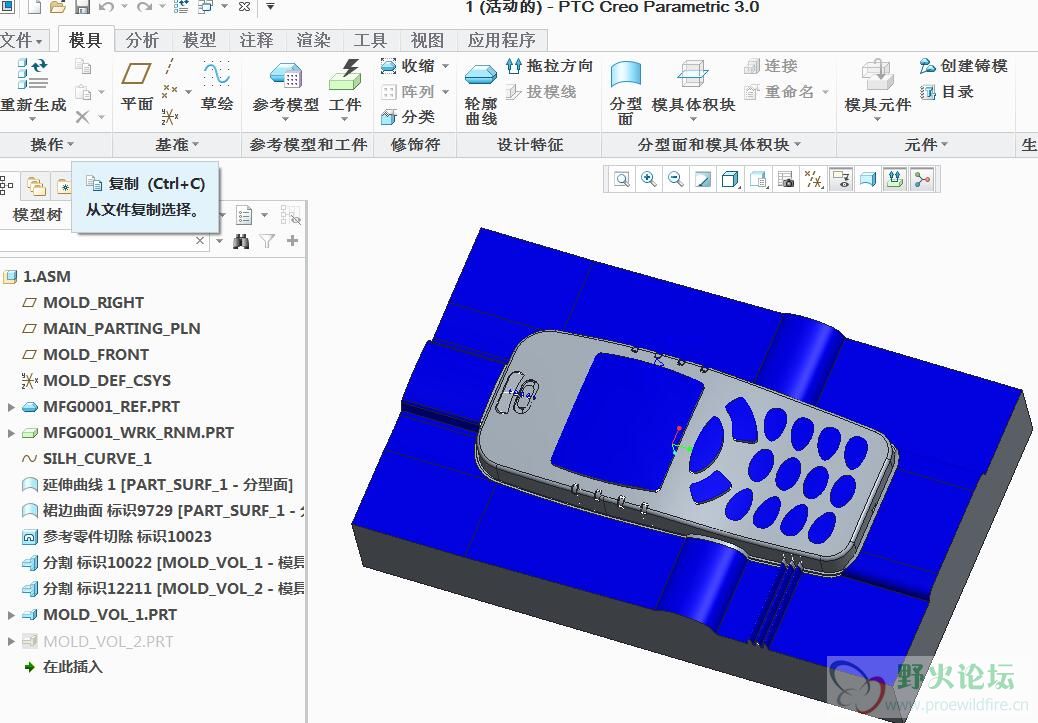Click the search field clear X
Screen dimensions: 1038x723
(x=200, y=241)
